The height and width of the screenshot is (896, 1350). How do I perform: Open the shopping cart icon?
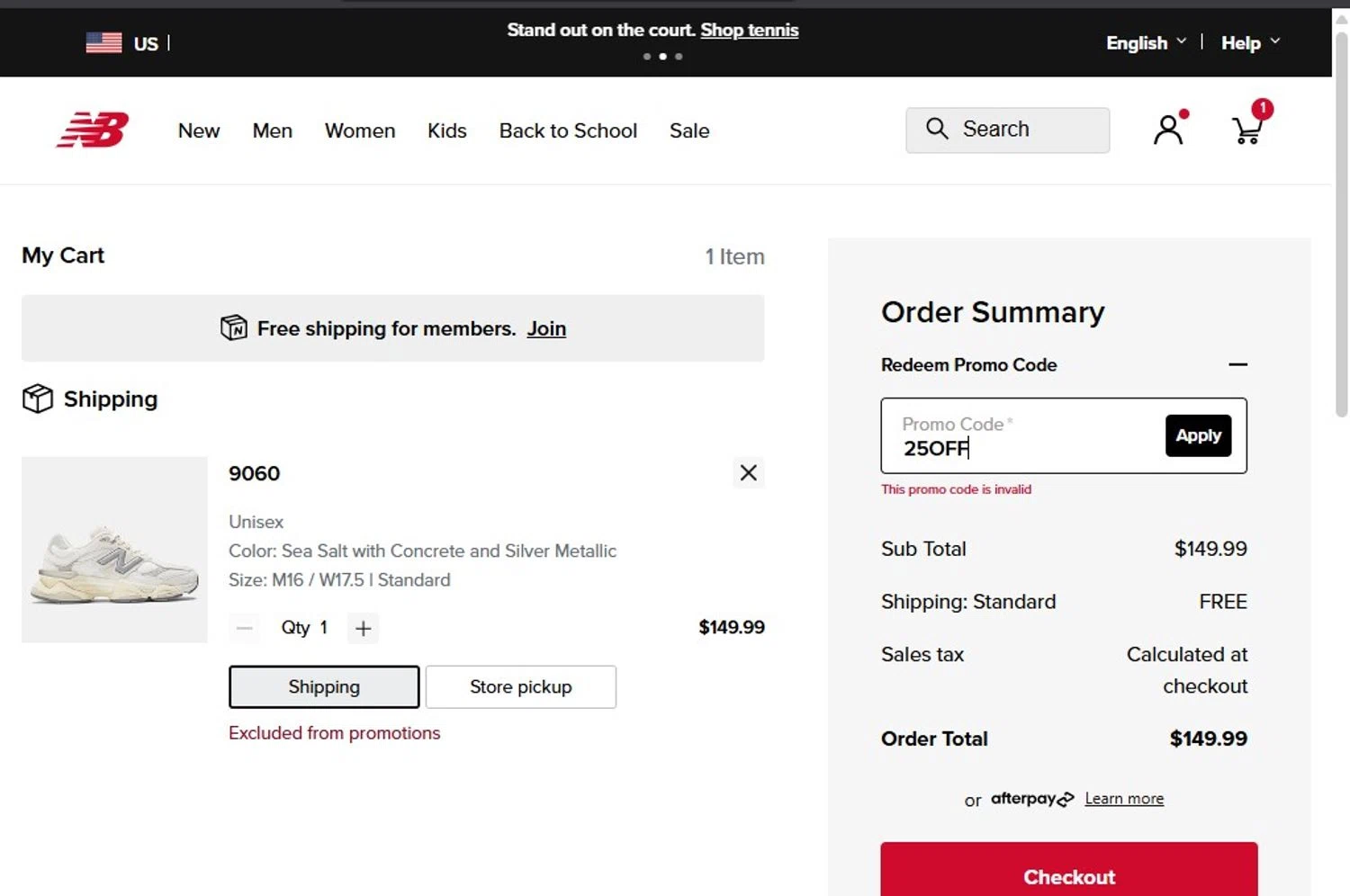click(1249, 129)
